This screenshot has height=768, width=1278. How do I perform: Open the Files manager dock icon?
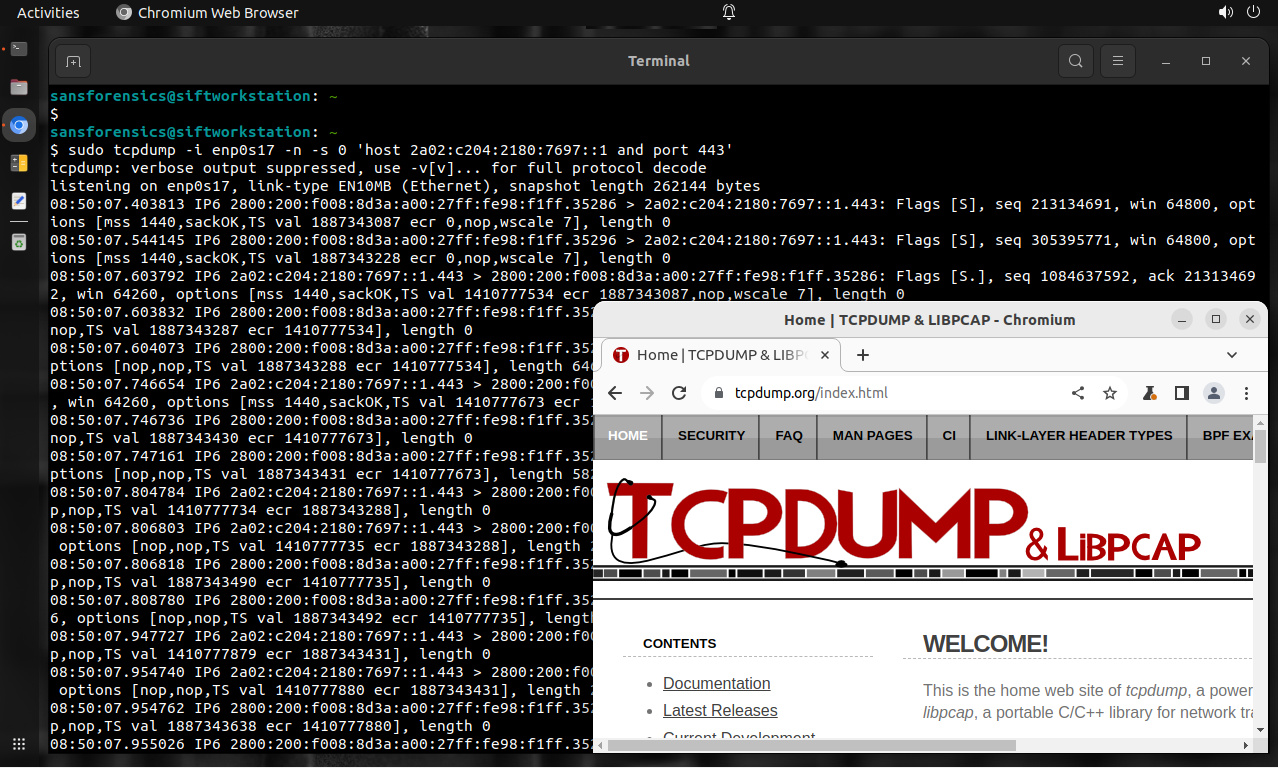coord(19,86)
